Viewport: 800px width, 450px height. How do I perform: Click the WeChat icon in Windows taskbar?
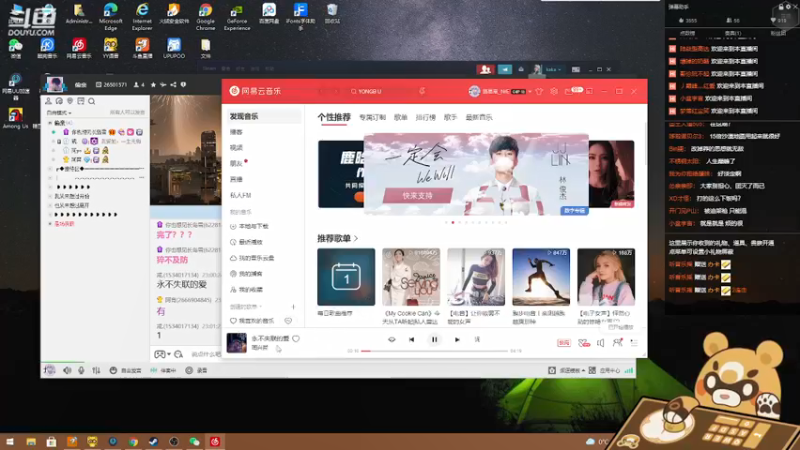tap(194, 441)
